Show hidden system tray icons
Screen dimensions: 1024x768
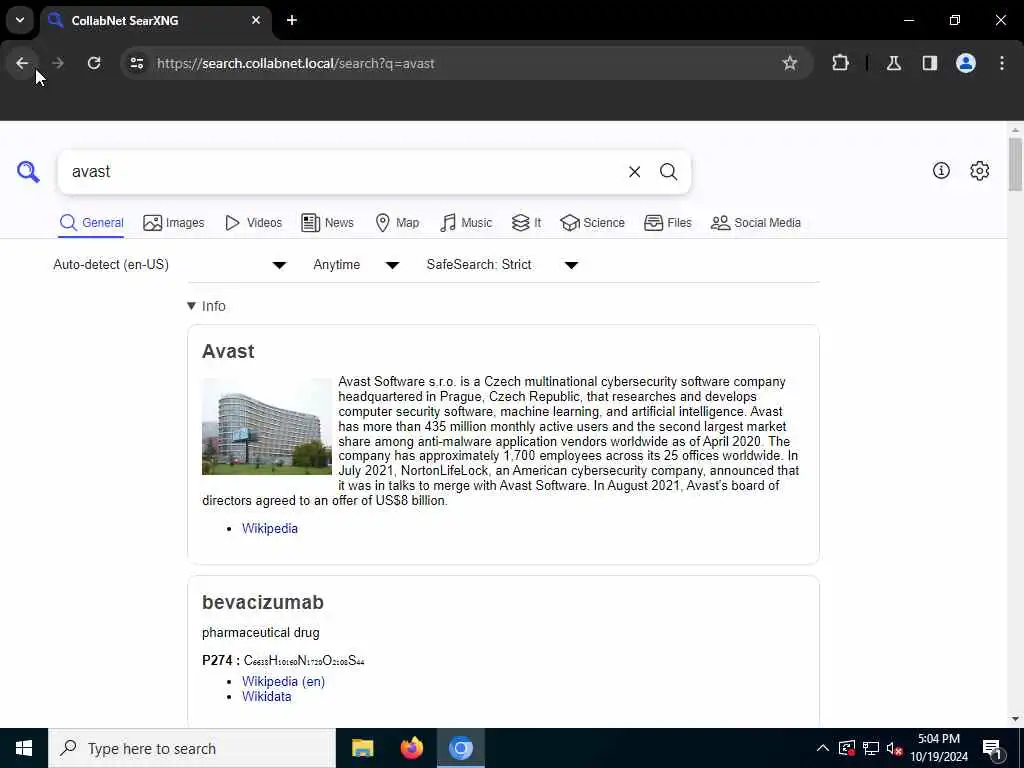(822, 748)
